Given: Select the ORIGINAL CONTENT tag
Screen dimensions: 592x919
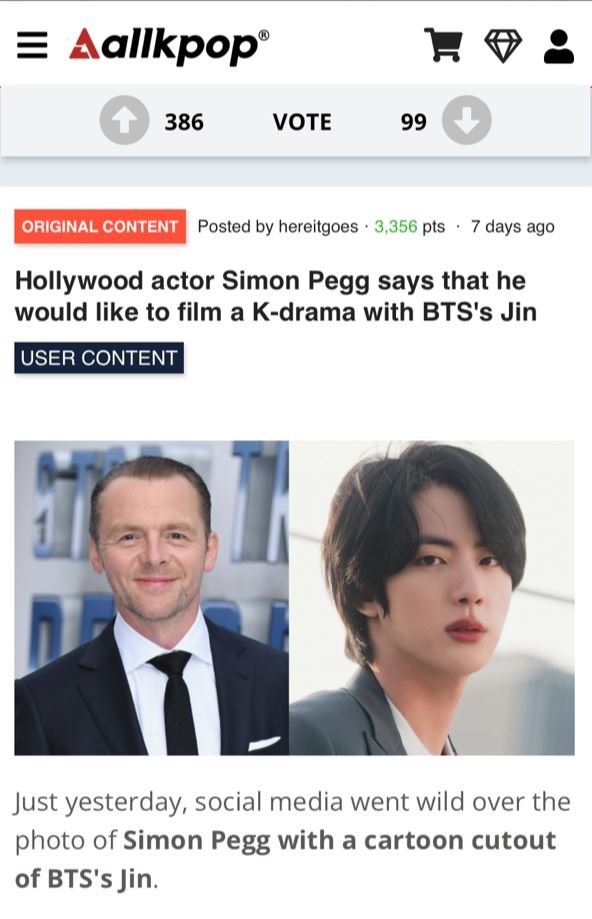Looking at the screenshot, I should (100, 226).
